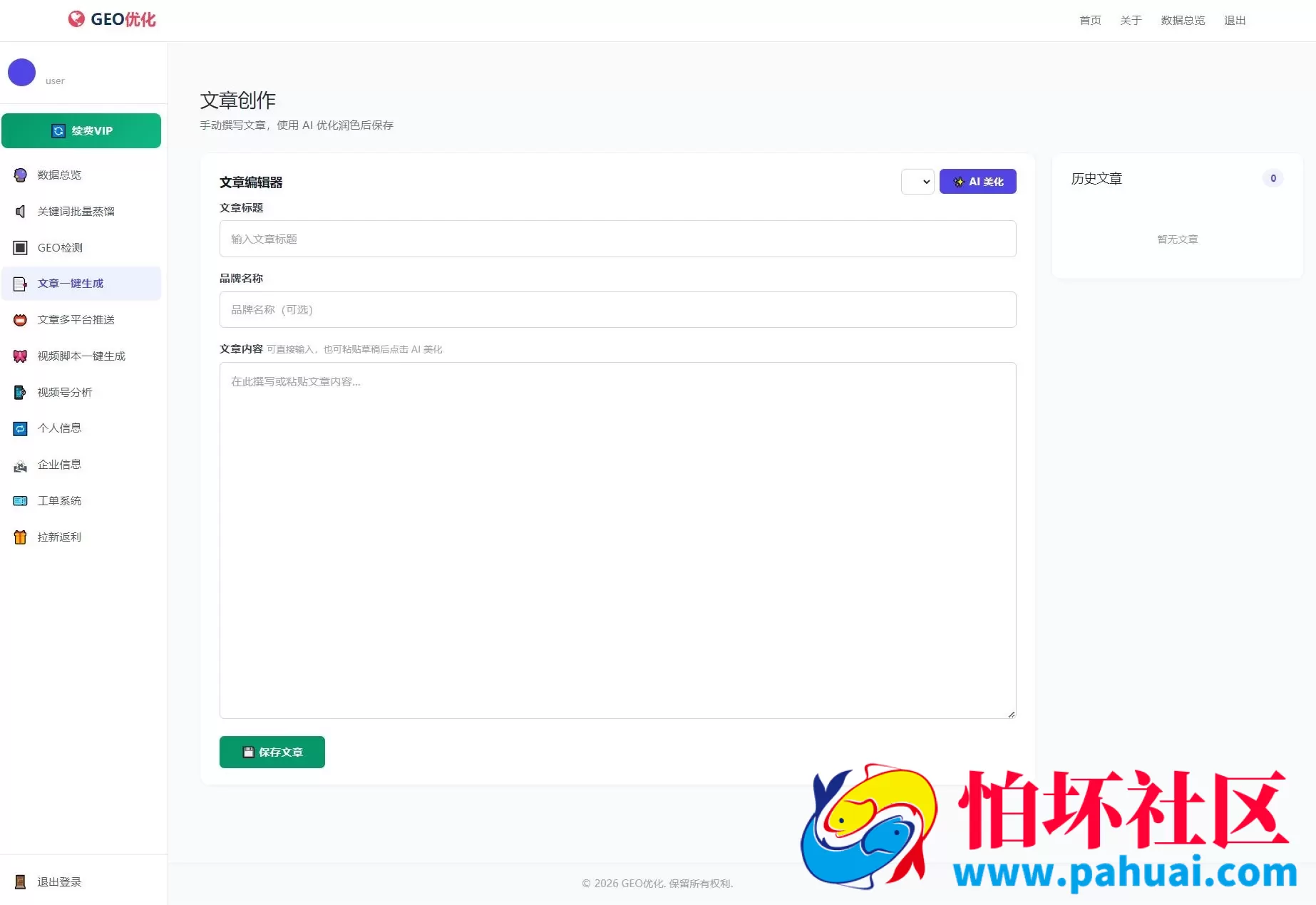Click the 个人信息 sidebar icon
1316x905 pixels.
click(x=20, y=428)
